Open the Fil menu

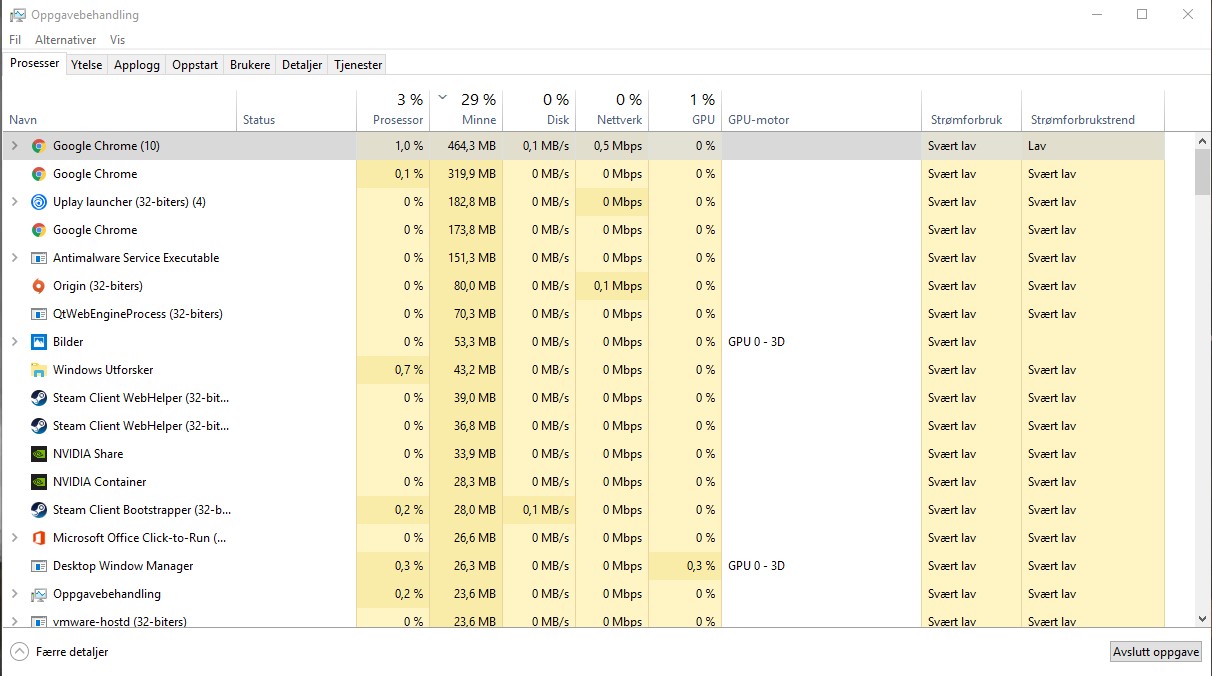click(15, 40)
